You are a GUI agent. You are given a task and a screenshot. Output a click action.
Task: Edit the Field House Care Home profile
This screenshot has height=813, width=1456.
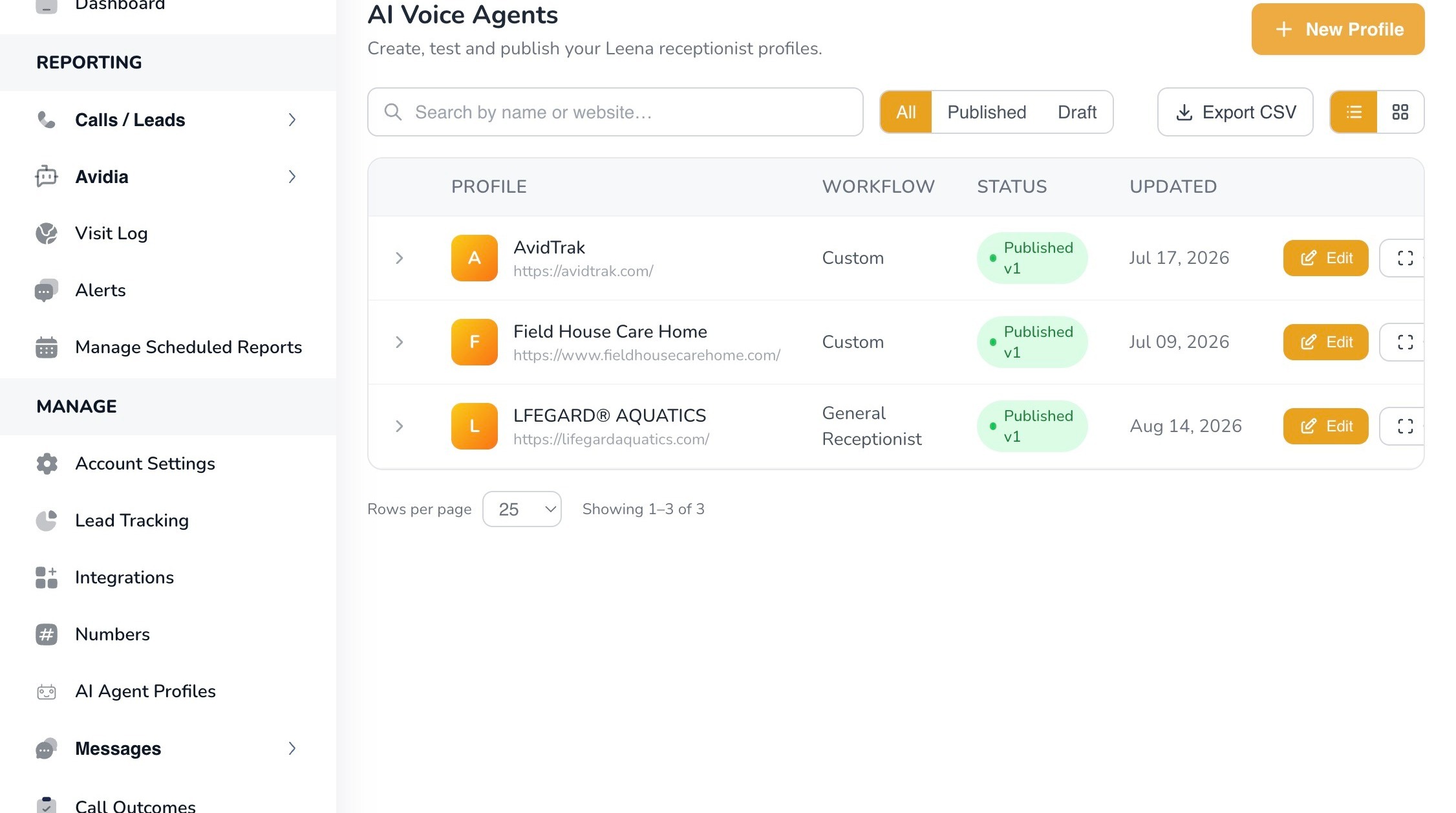pos(1325,342)
